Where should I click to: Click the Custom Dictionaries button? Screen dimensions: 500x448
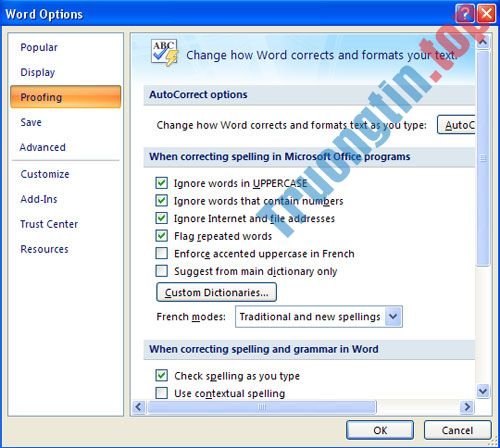pyautogui.click(x=216, y=292)
